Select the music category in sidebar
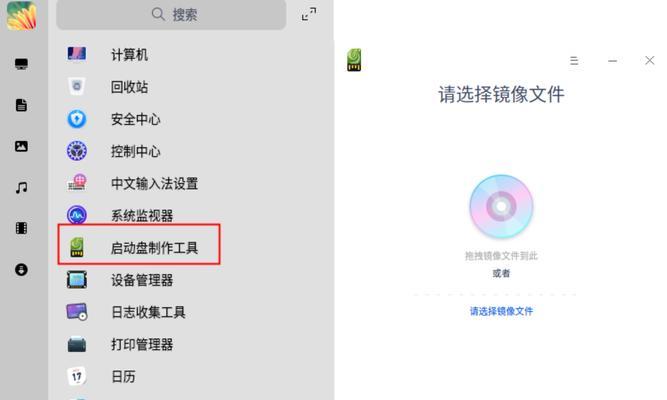The width and height of the screenshot is (667, 400). pyautogui.click(x=21, y=187)
